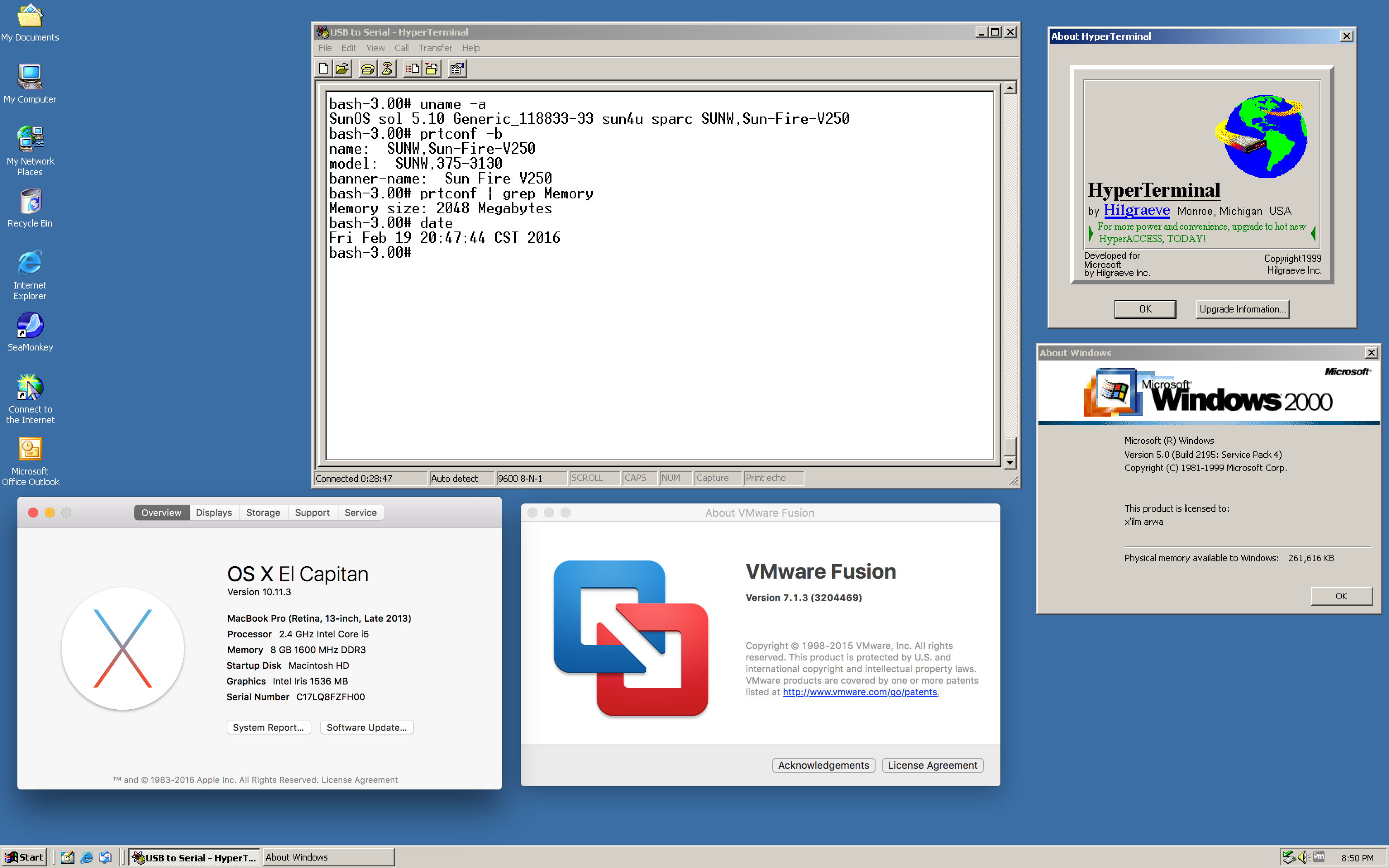
Task: Switch to the Storage tab
Action: (263, 513)
